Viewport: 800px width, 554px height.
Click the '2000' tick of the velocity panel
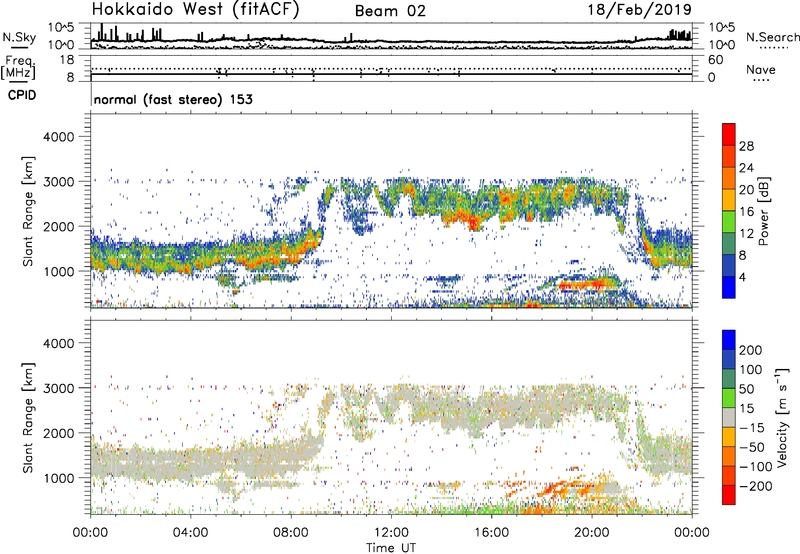59,433
